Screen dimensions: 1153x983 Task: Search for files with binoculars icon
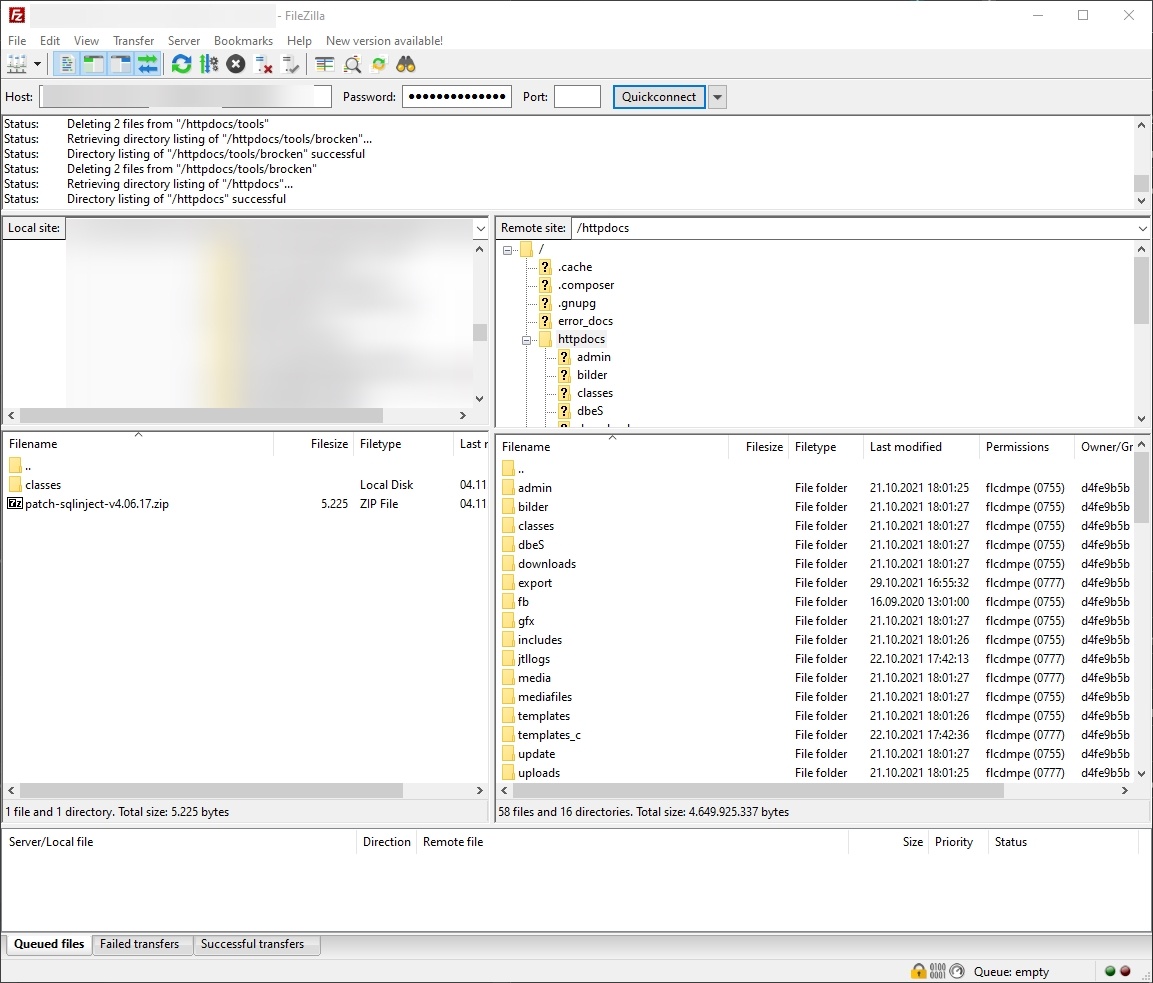pos(406,65)
